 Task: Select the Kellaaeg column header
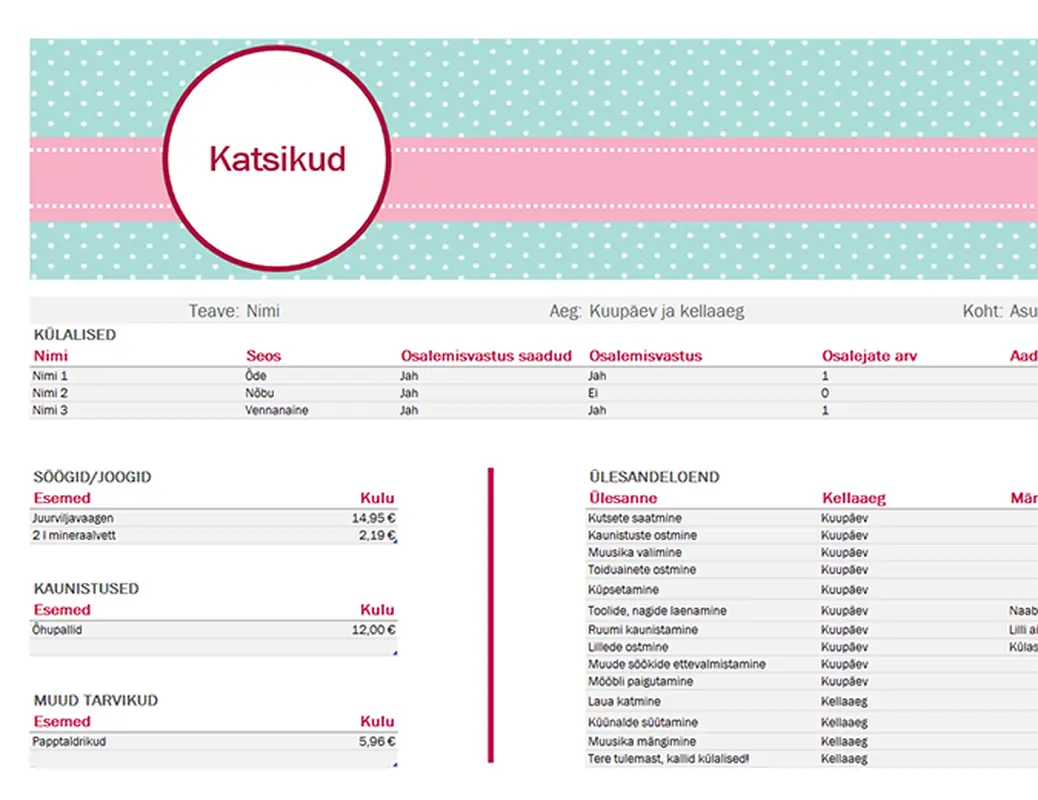854,498
